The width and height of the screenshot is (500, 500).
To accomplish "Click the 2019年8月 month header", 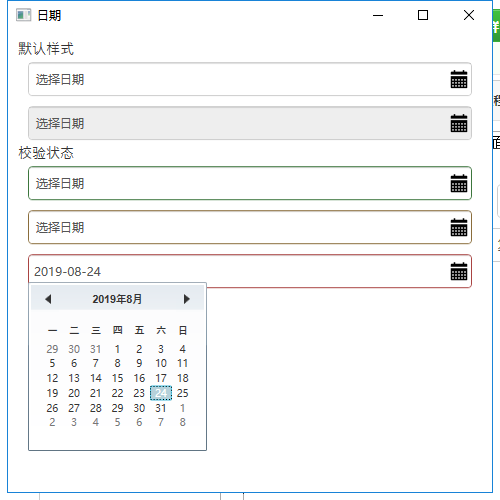I will coord(117,299).
